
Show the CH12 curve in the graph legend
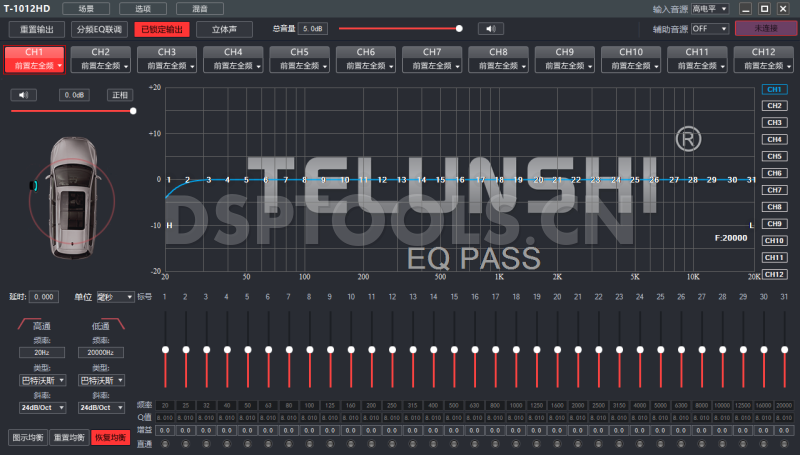(774, 274)
